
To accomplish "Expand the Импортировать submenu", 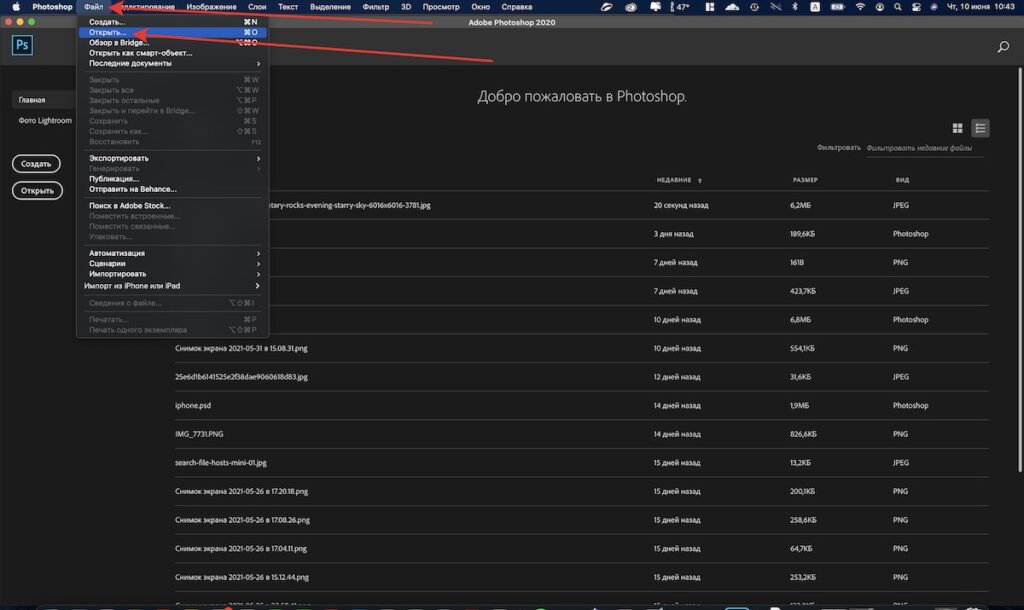I will [172, 274].
